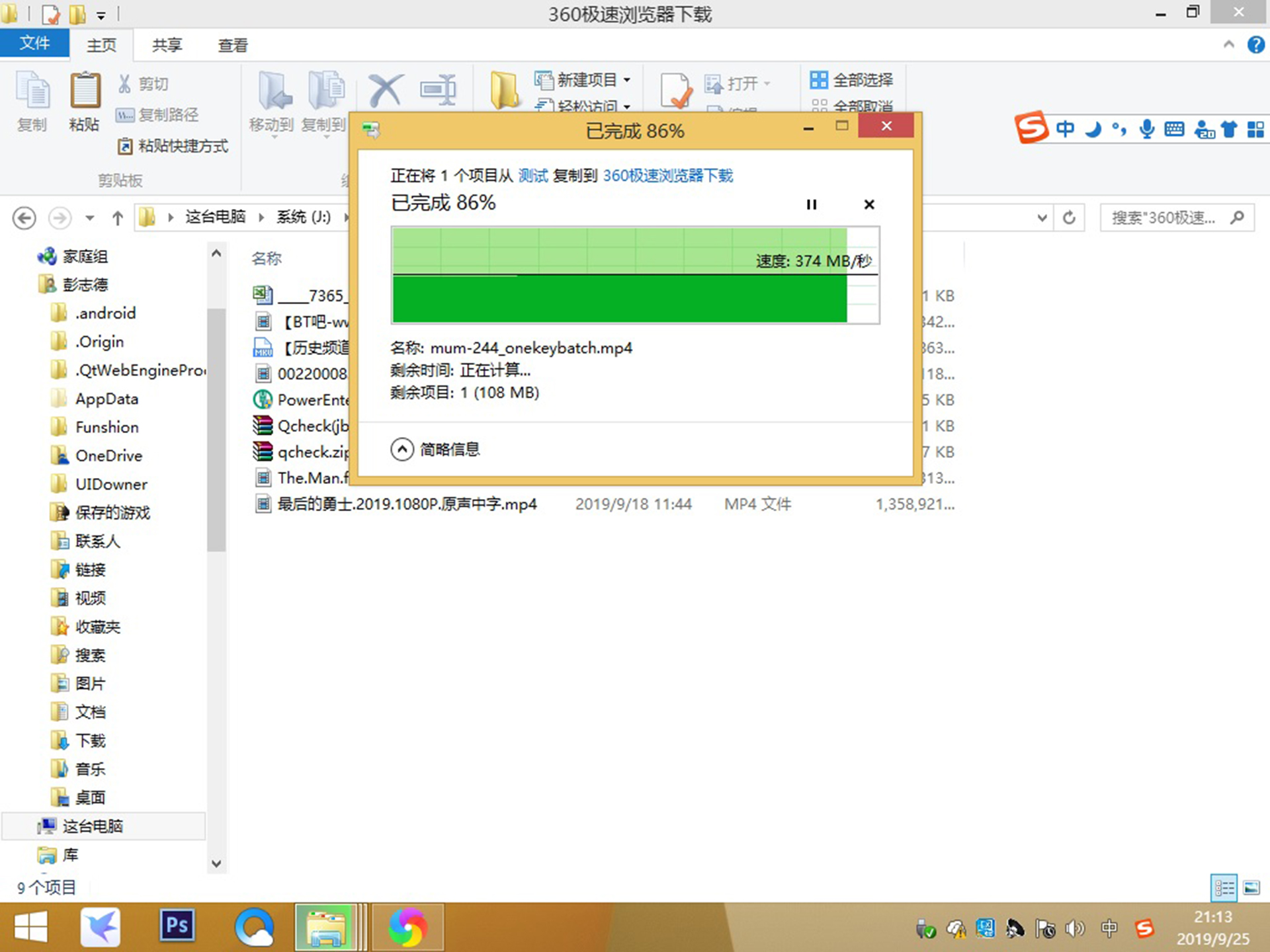Viewport: 1270px width, 952px height.
Task: Click Select all (全部选择)
Action: (852, 80)
